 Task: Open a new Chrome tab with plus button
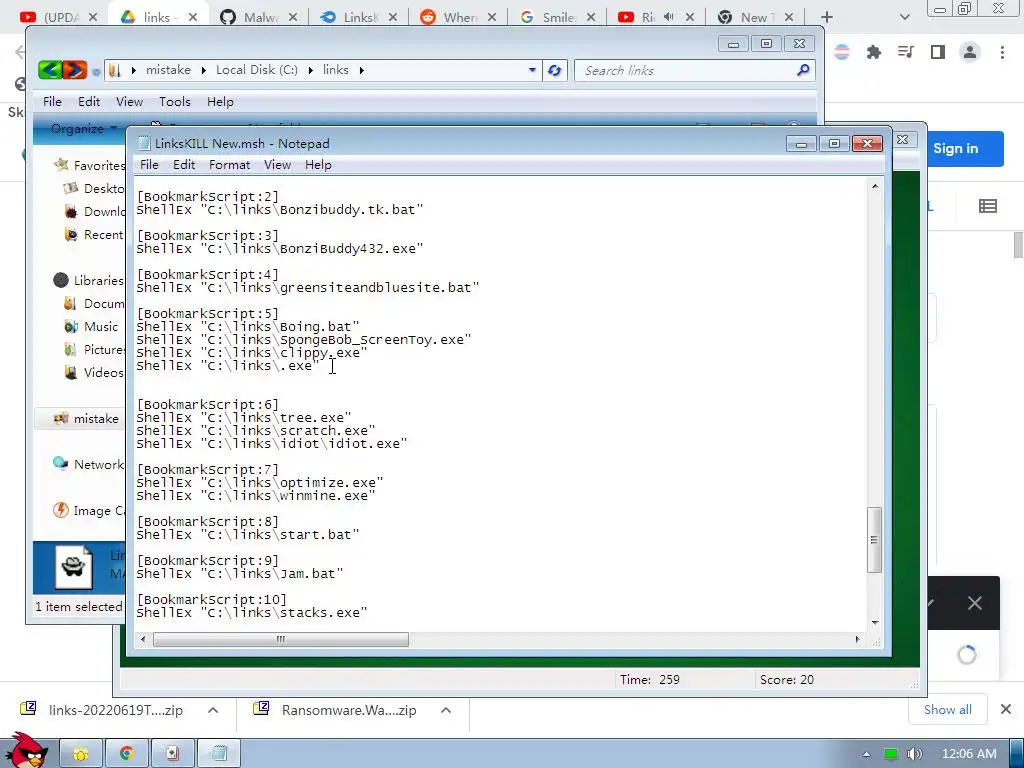(x=827, y=17)
